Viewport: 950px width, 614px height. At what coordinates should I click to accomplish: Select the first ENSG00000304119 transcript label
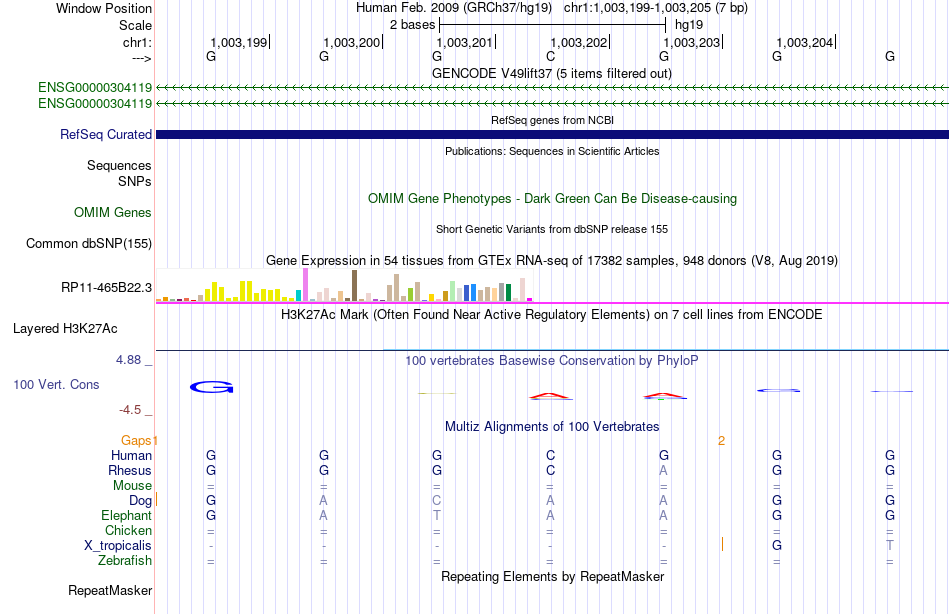[x=95, y=87]
